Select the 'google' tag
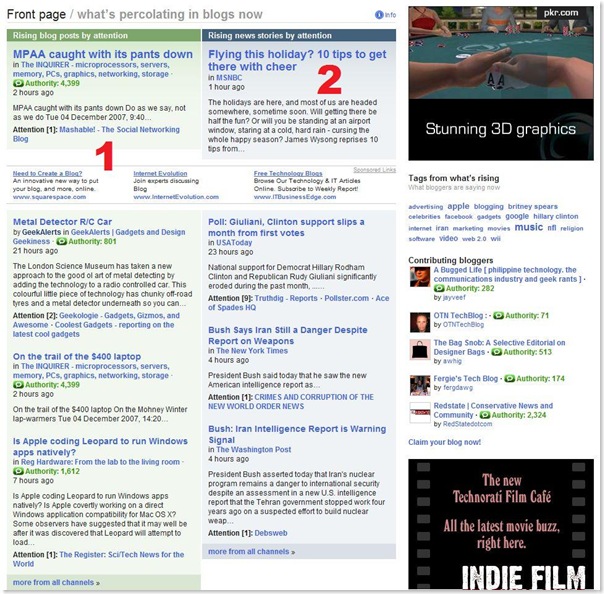 pyautogui.click(x=517, y=216)
